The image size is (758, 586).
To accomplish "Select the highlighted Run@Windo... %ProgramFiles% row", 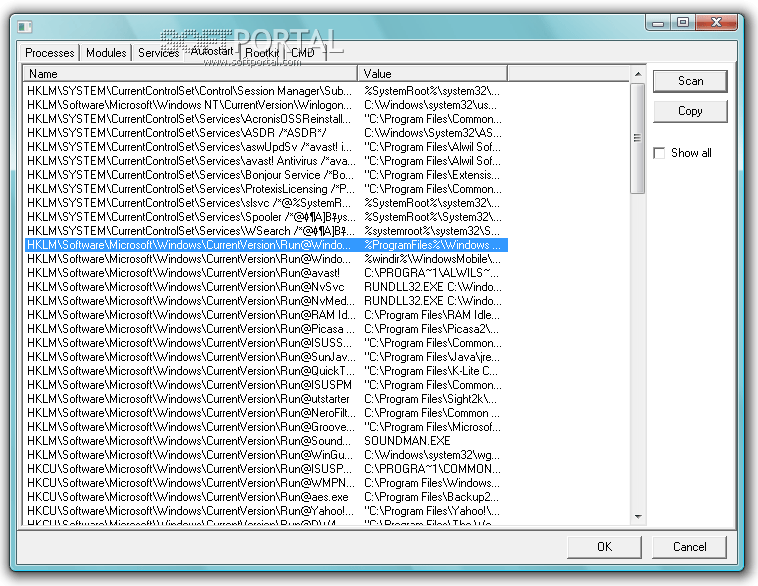I will pyautogui.click(x=266, y=245).
